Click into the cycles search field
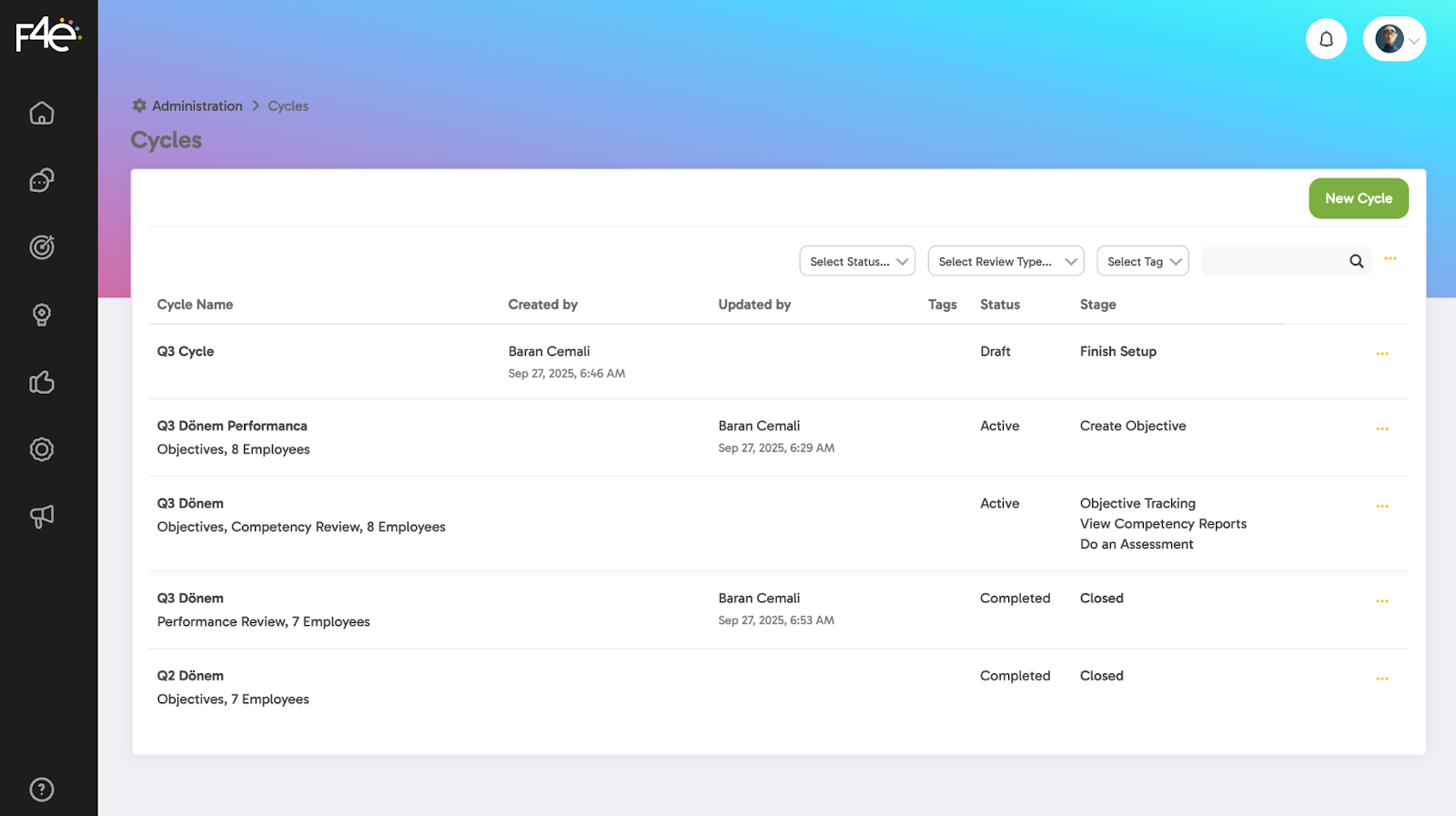The height and width of the screenshot is (816, 1456). pyautogui.click(x=1274, y=261)
